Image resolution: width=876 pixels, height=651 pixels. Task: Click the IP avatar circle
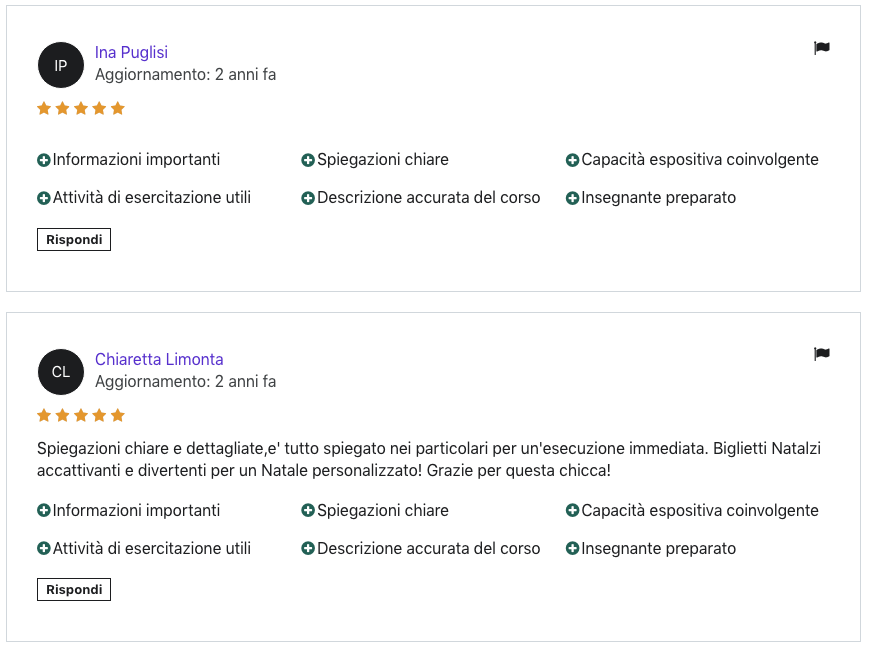61,65
